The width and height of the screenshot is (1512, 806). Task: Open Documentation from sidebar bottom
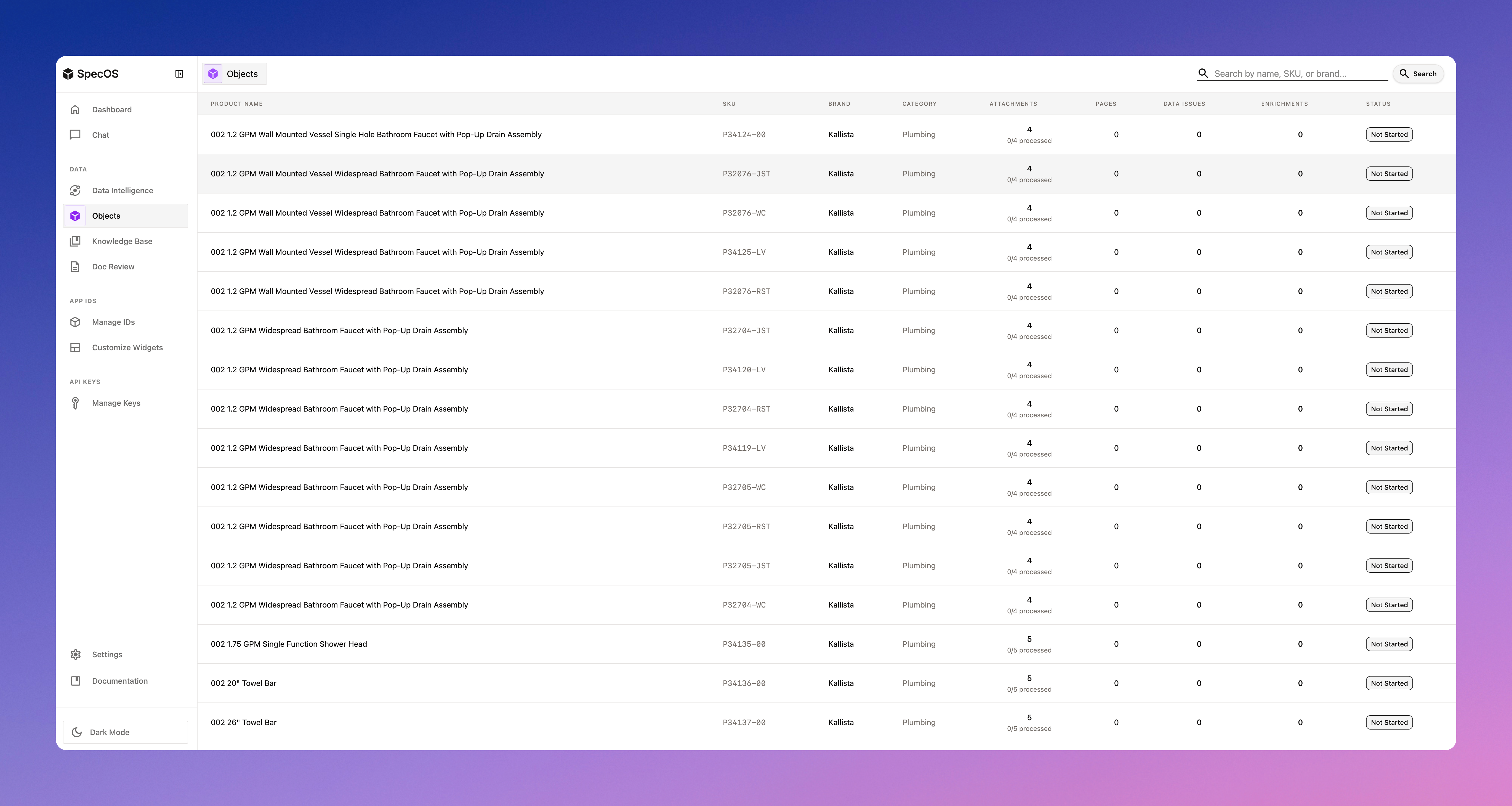[119, 681]
